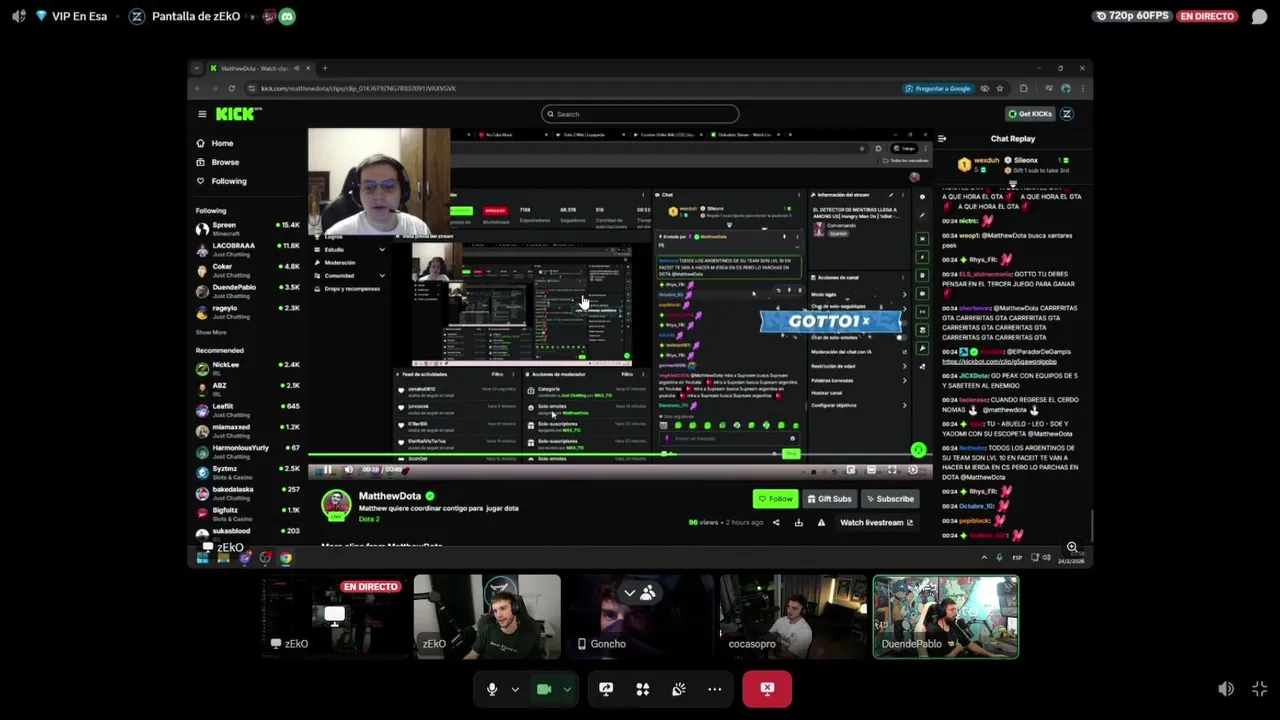Open Leafiit recommended channel
The image size is (1280, 720).
248,410
